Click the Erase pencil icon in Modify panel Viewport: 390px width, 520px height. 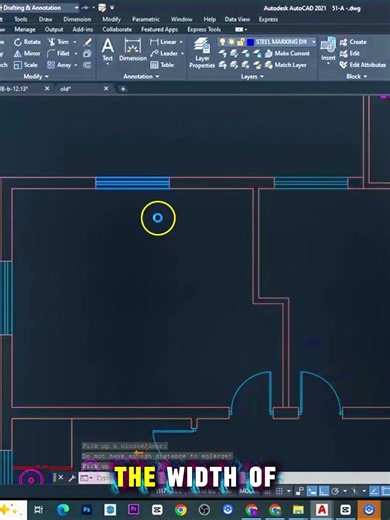(87, 42)
